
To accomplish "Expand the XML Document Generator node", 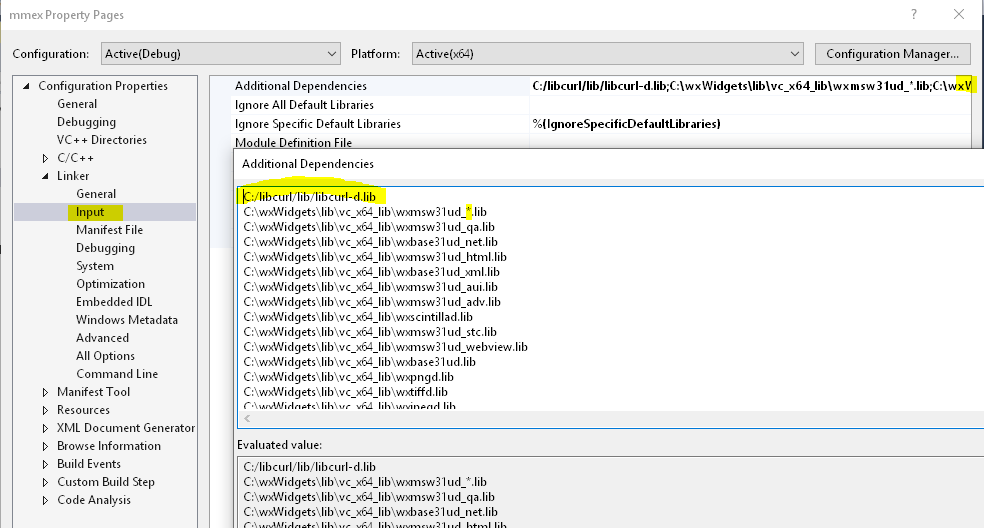I will point(45,428).
